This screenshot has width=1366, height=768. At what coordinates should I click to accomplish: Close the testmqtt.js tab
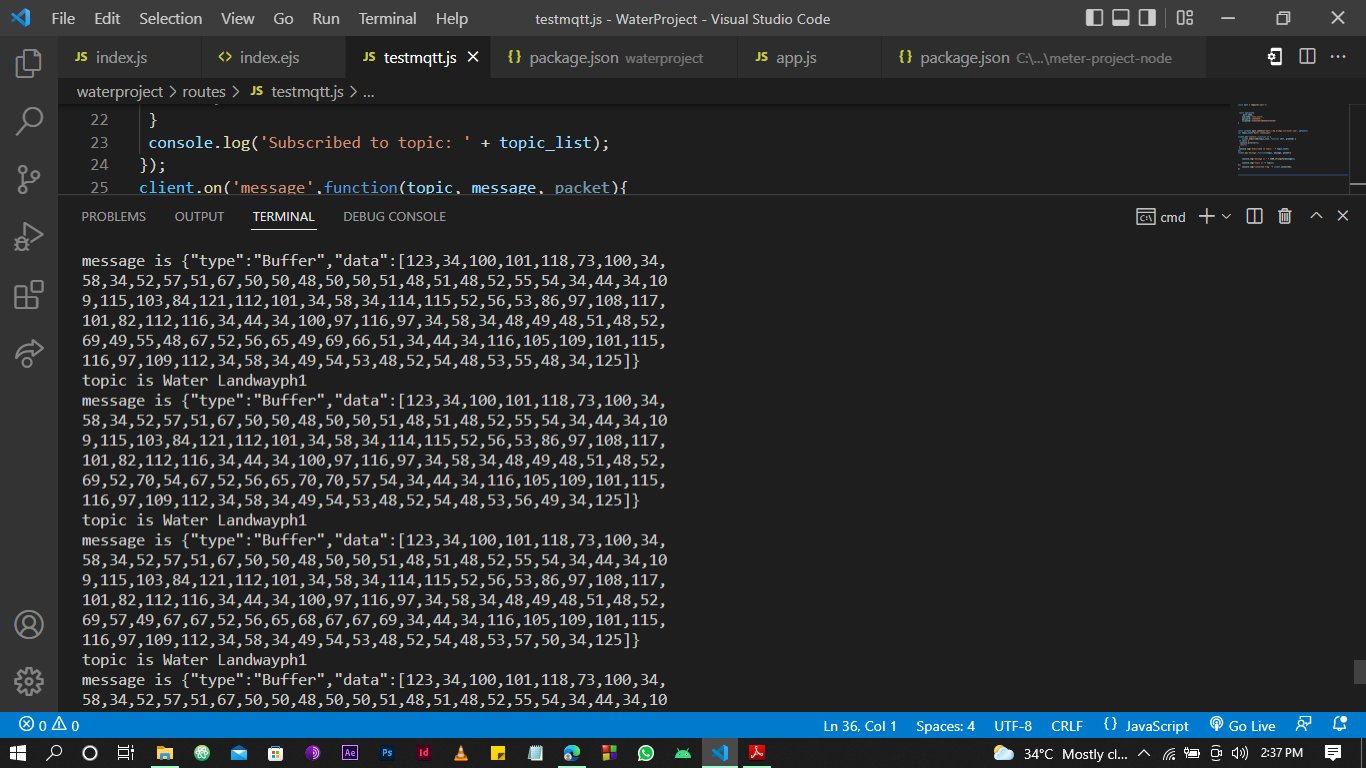(x=473, y=58)
